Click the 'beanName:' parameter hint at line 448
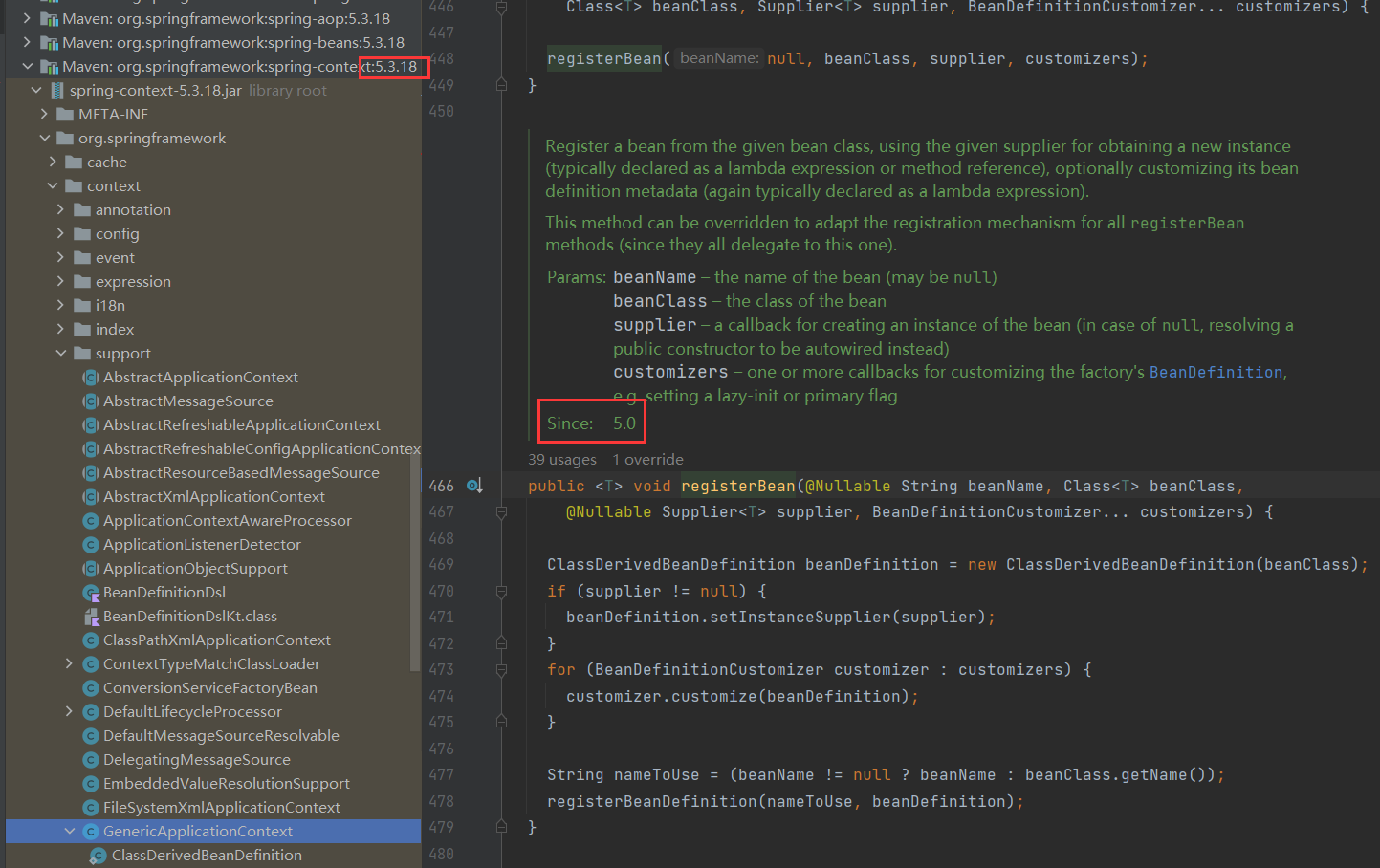1380x868 pixels. pyautogui.click(x=719, y=58)
